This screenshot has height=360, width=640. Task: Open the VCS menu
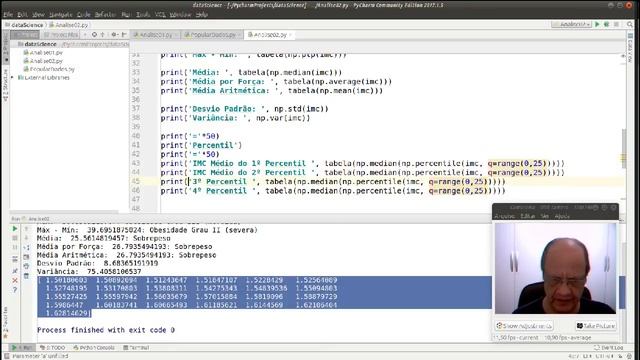pyautogui.click(x=160, y=14)
